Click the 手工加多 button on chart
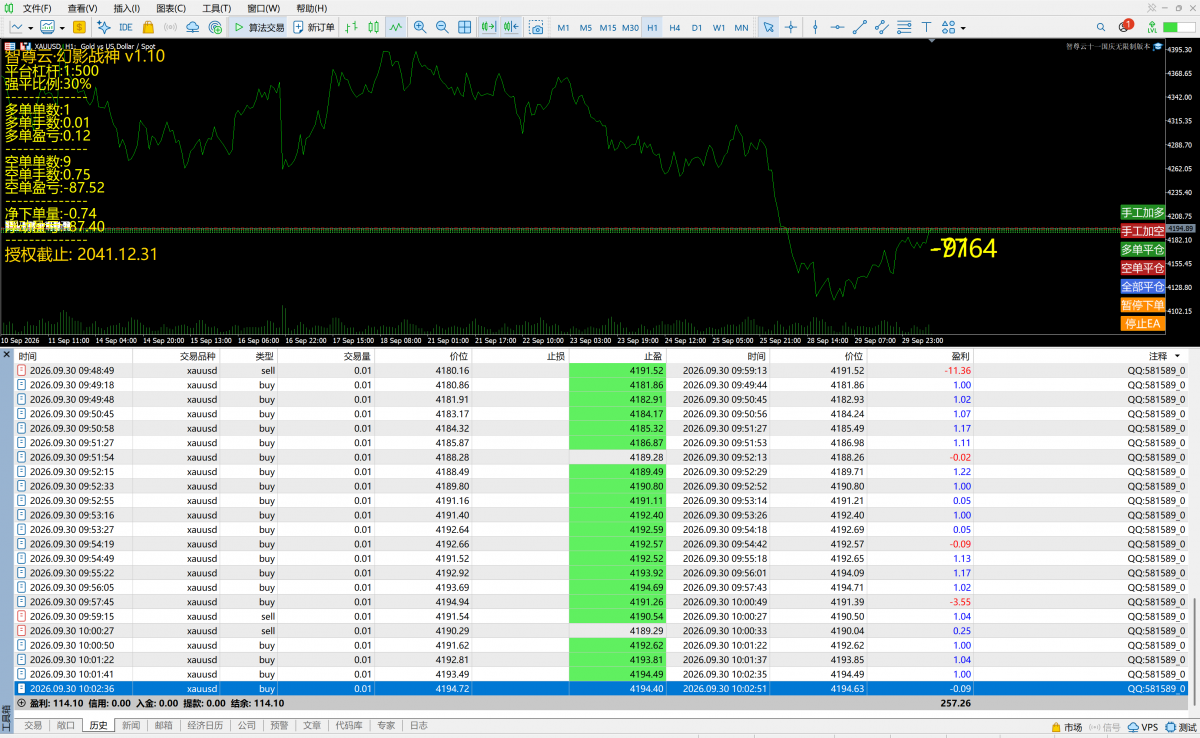The image size is (1200, 738). point(1142,212)
